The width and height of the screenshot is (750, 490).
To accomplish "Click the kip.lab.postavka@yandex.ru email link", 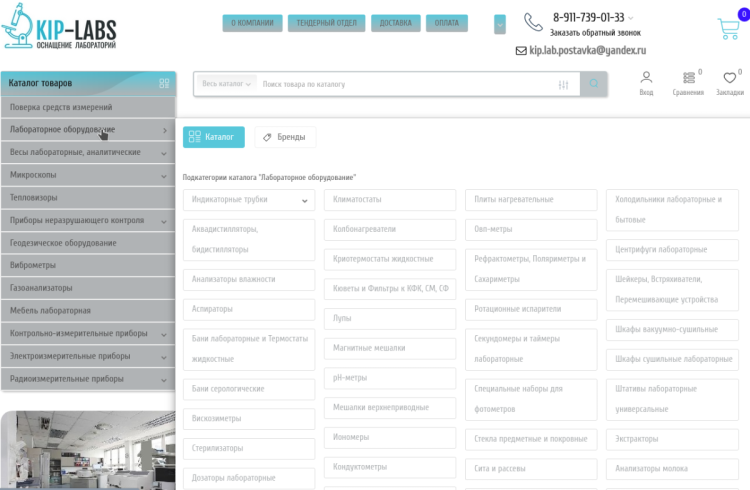I will (587, 50).
